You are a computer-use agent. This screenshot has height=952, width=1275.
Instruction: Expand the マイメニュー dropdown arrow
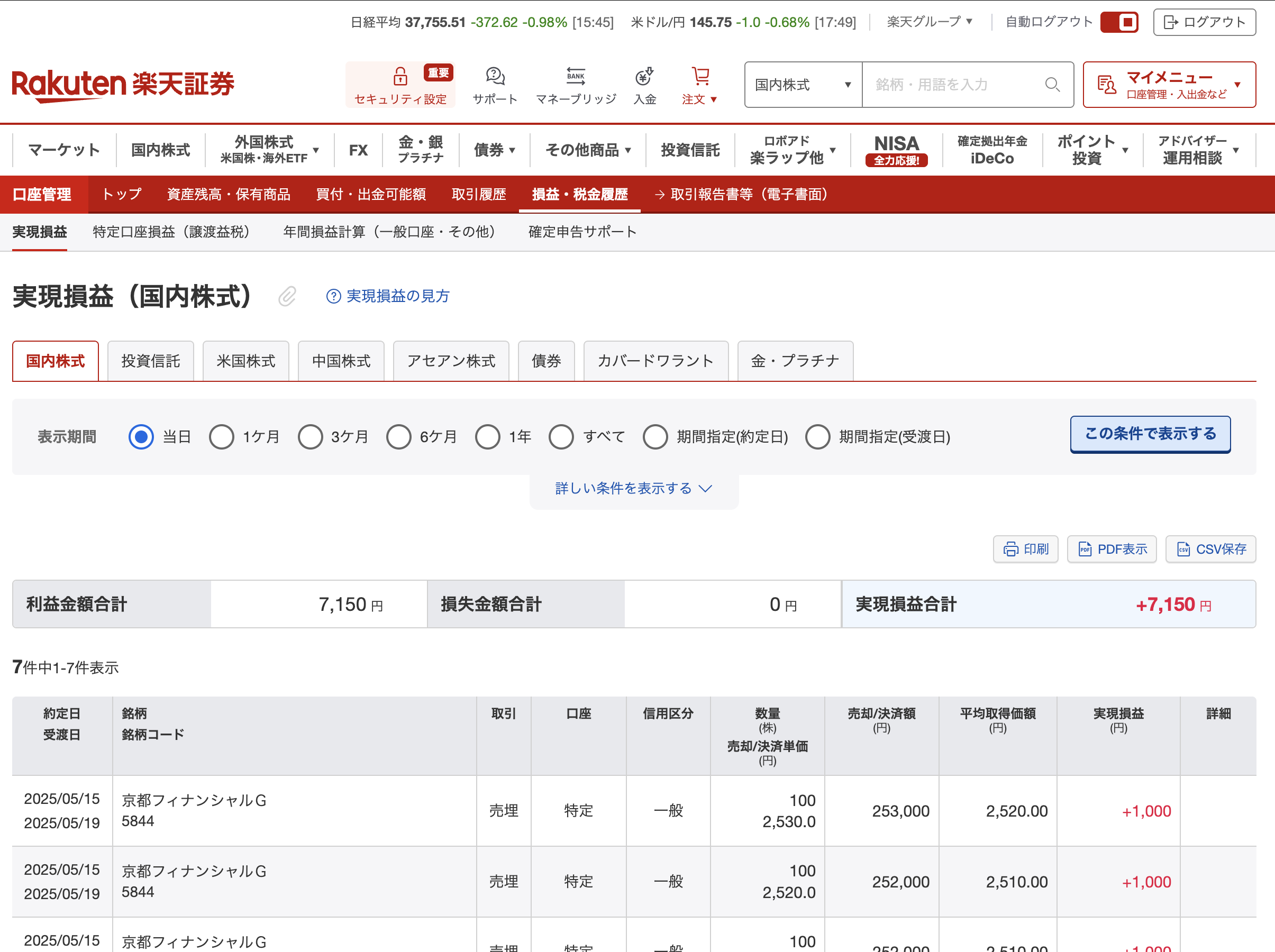pyautogui.click(x=1237, y=85)
